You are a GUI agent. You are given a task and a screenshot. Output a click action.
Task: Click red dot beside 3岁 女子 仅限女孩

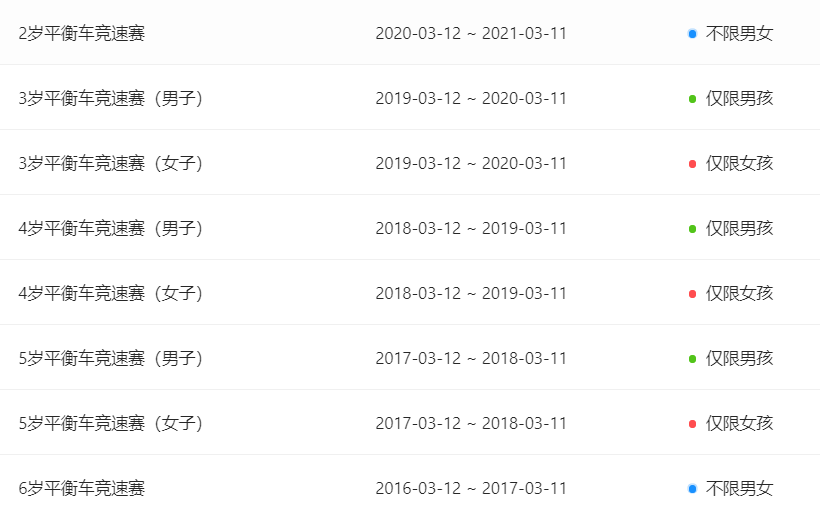(x=692, y=164)
